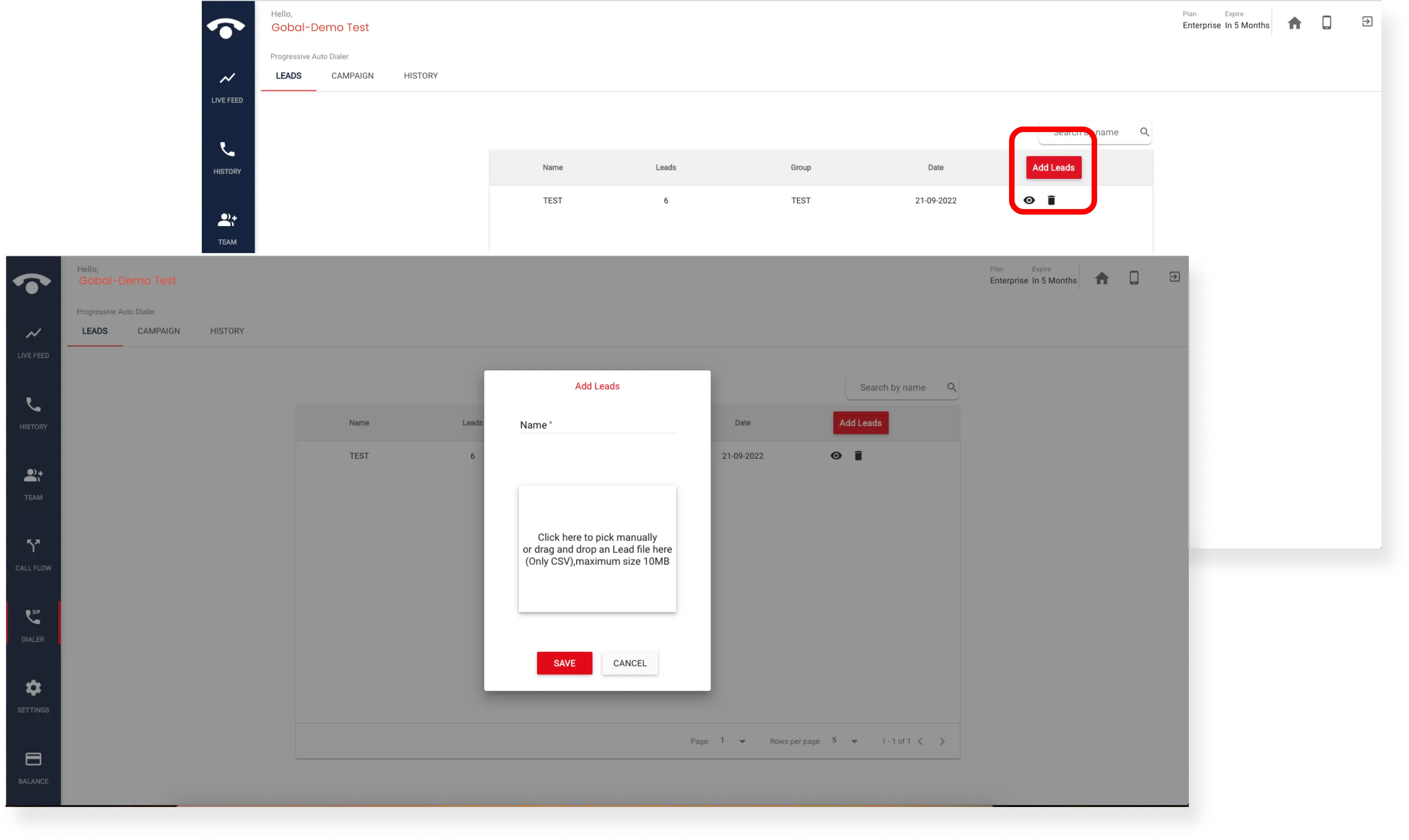Click the mobile device icon near logout

click(x=1134, y=277)
